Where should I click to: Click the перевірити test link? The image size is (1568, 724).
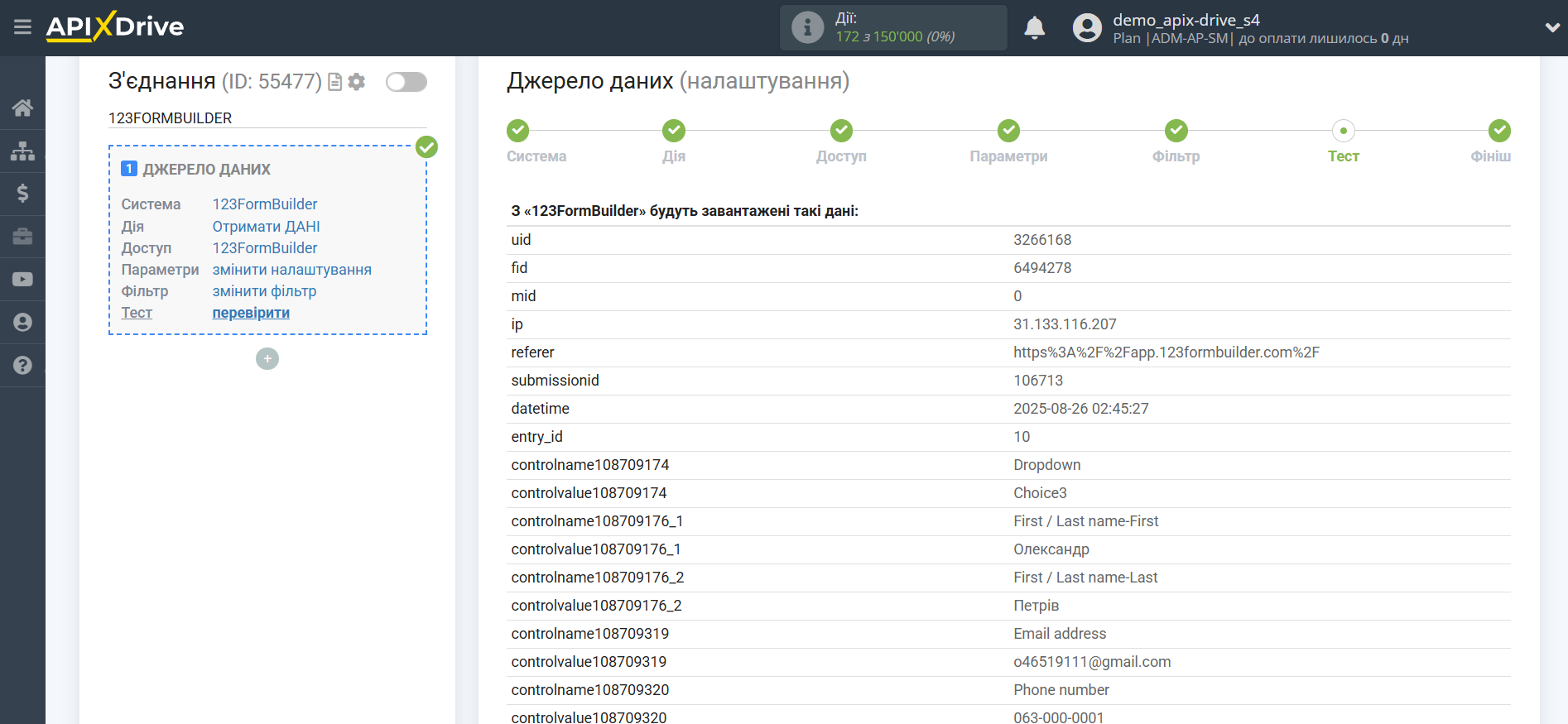(x=251, y=313)
